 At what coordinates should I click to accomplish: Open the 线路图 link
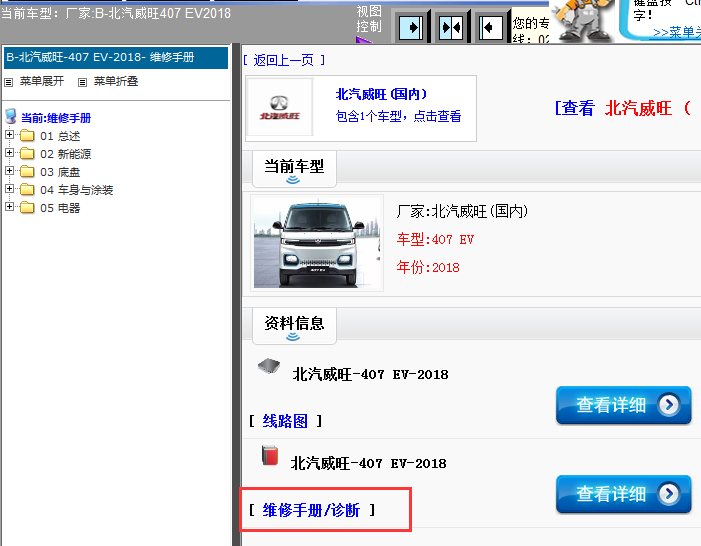(285, 421)
